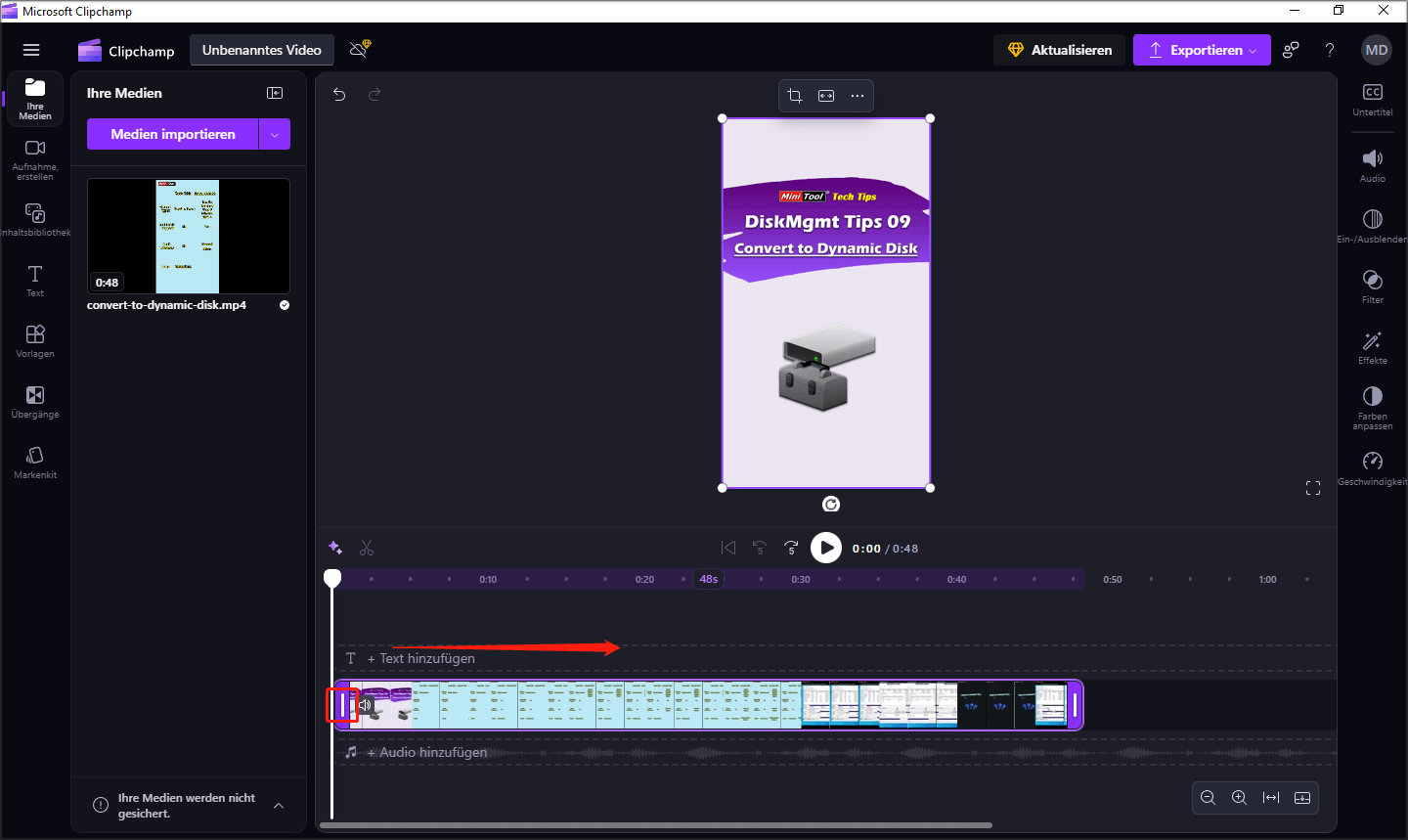Click the Unbenanntes Video title field
This screenshot has height=840, width=1408.
[x=261, y=49]
